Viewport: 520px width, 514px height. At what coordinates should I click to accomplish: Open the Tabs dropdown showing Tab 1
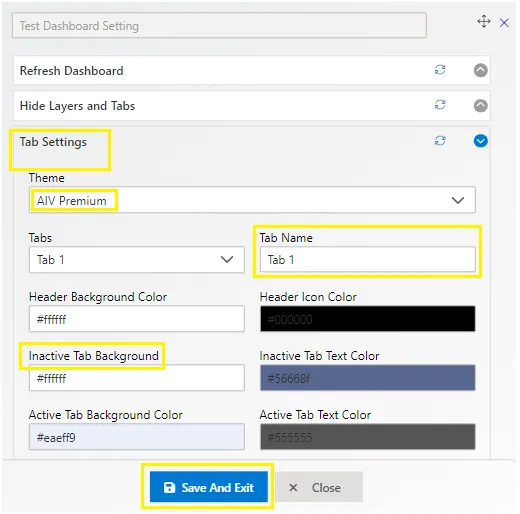pos(137,260)
